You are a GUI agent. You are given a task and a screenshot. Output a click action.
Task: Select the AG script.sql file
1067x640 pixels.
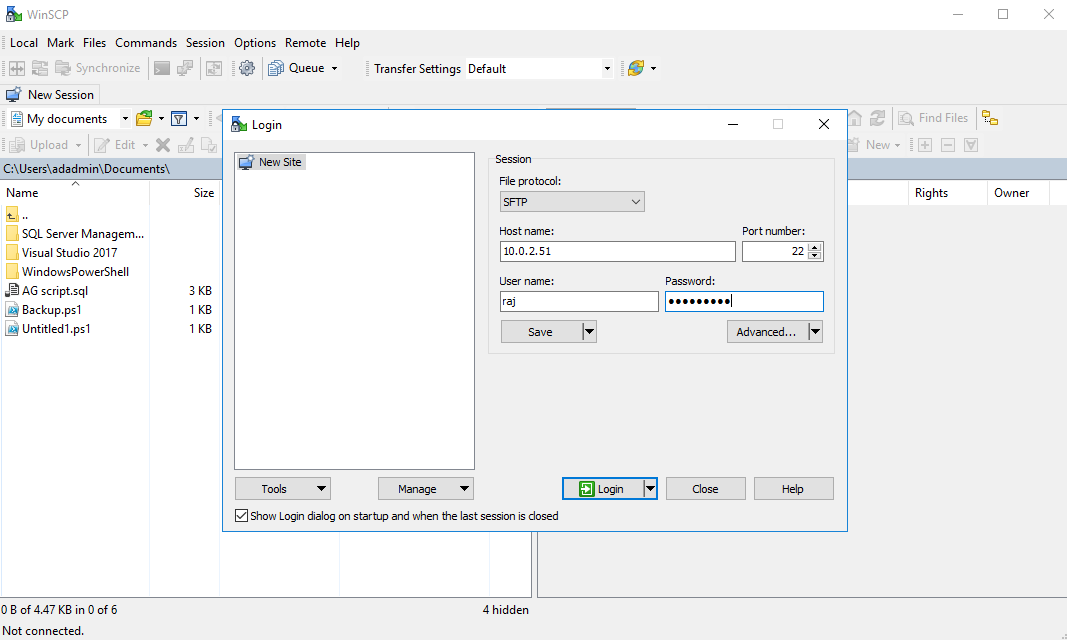[x=47, y=291]
